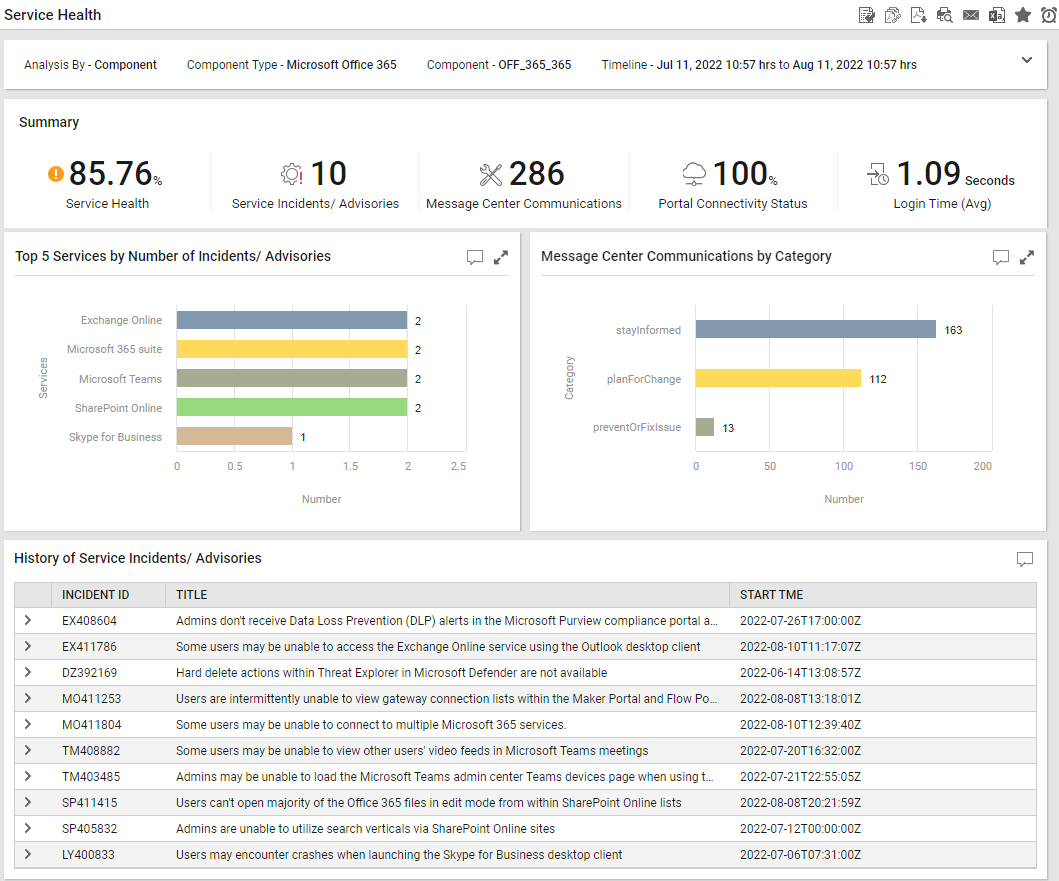
Task: Expand incident row LY400833
Action: tap(28, 854)
